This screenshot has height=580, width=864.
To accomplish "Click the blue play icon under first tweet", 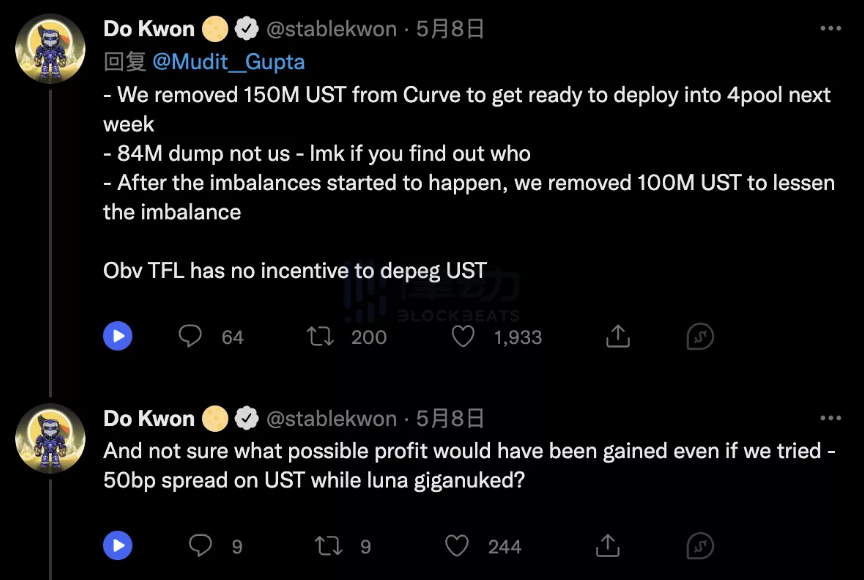I will click(x=118, y=336).
